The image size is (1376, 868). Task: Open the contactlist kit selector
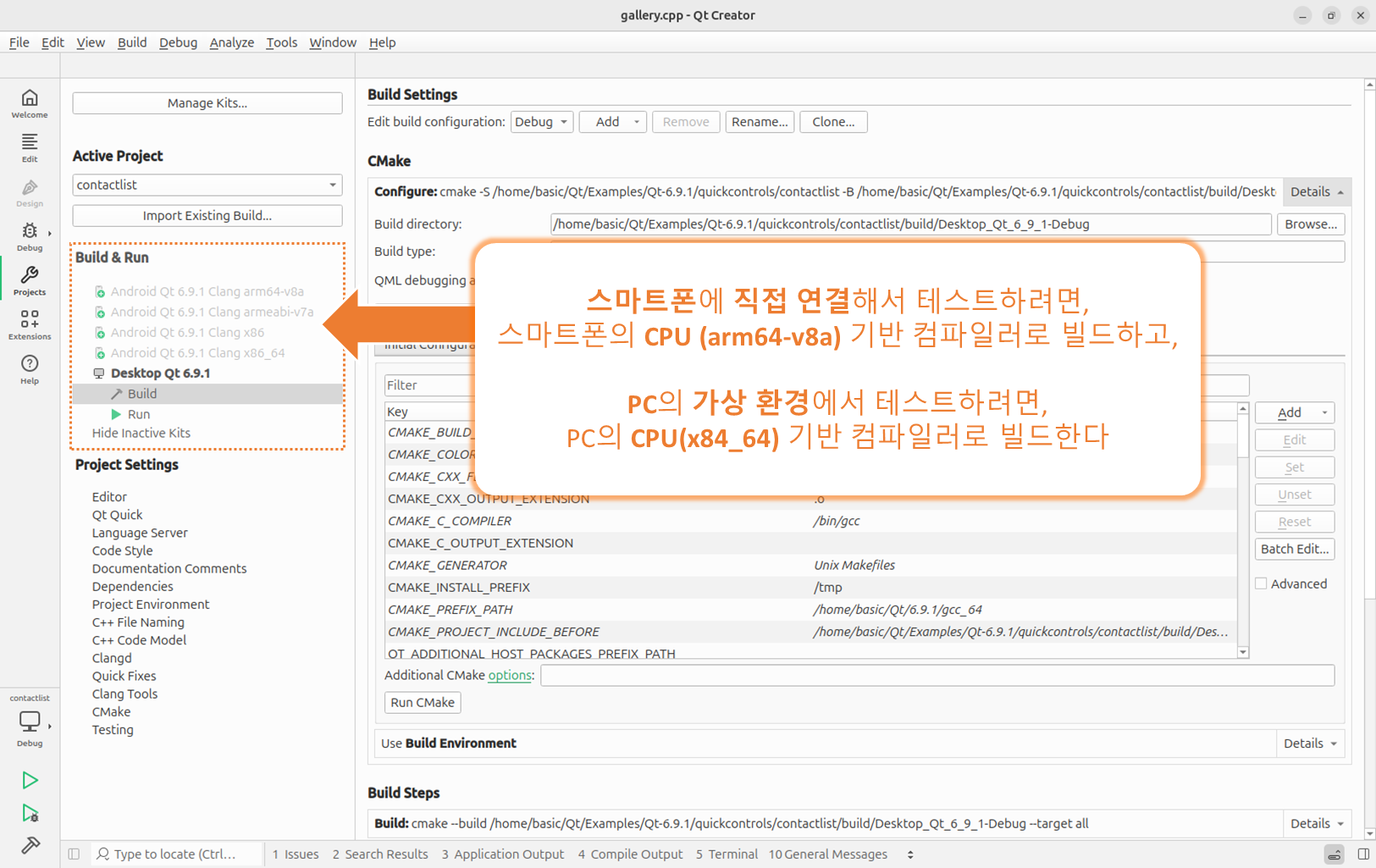30,721
